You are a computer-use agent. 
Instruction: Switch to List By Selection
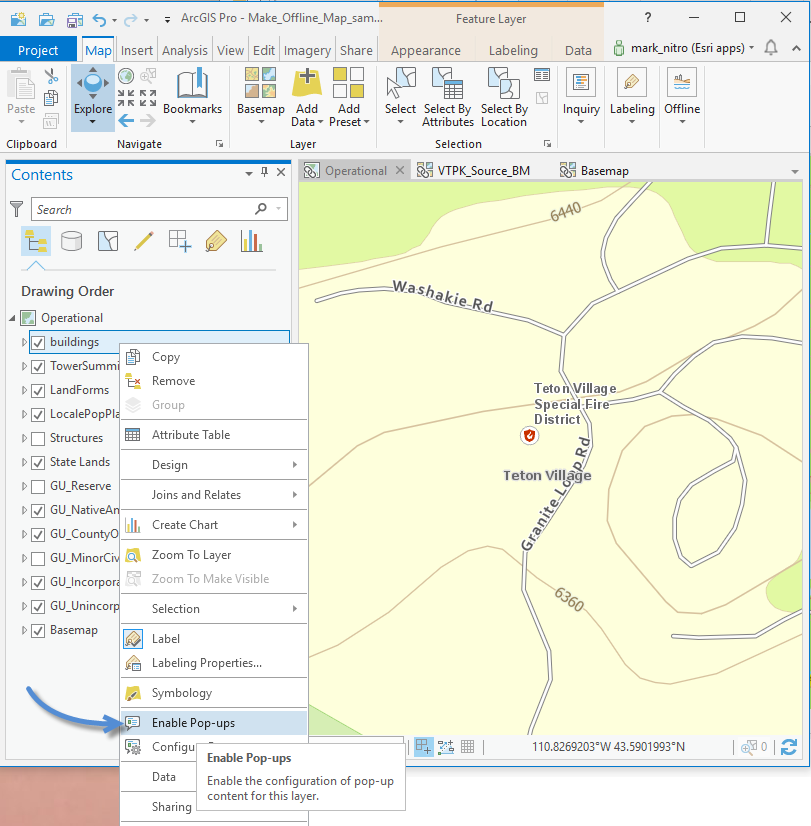[108, 241]
